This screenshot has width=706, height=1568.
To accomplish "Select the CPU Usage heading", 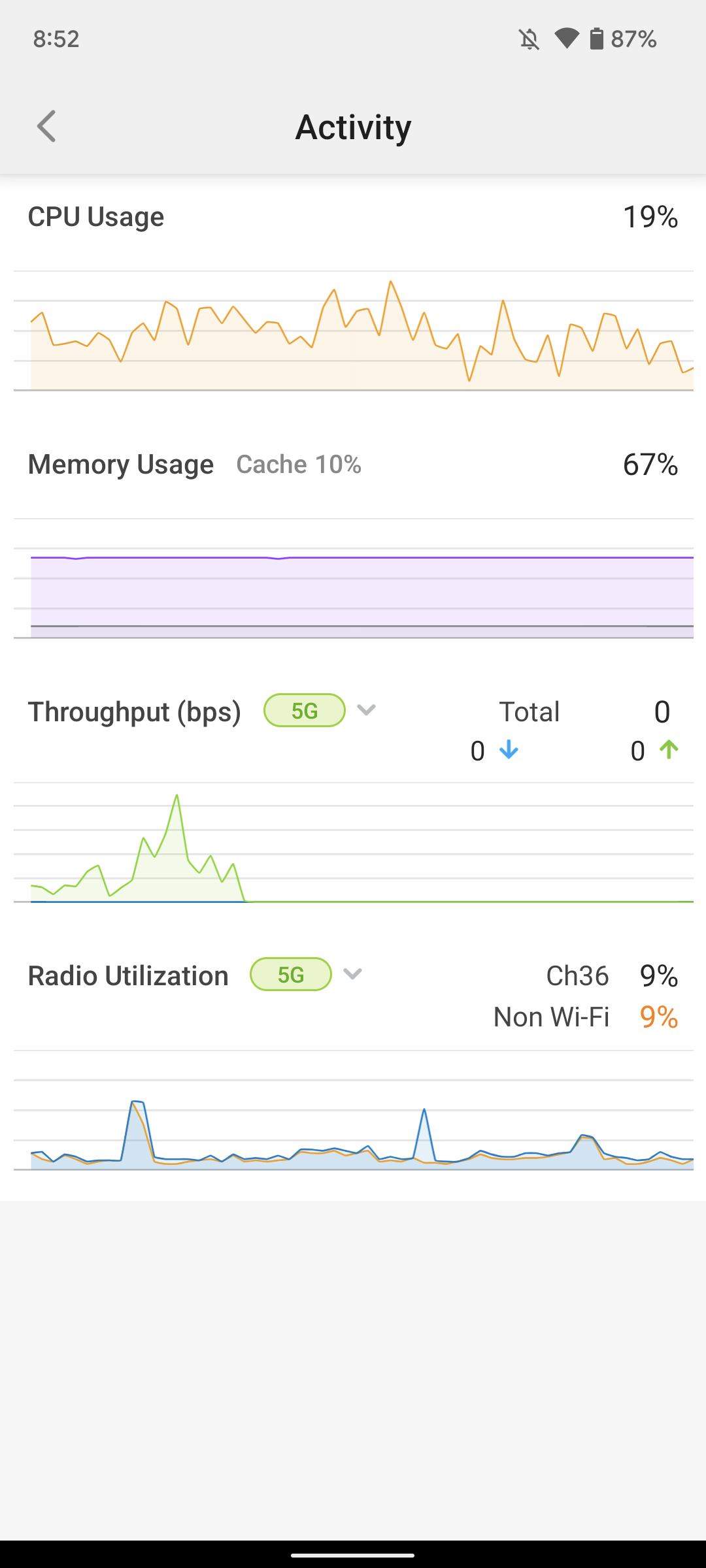I will (x=96, y=217).
